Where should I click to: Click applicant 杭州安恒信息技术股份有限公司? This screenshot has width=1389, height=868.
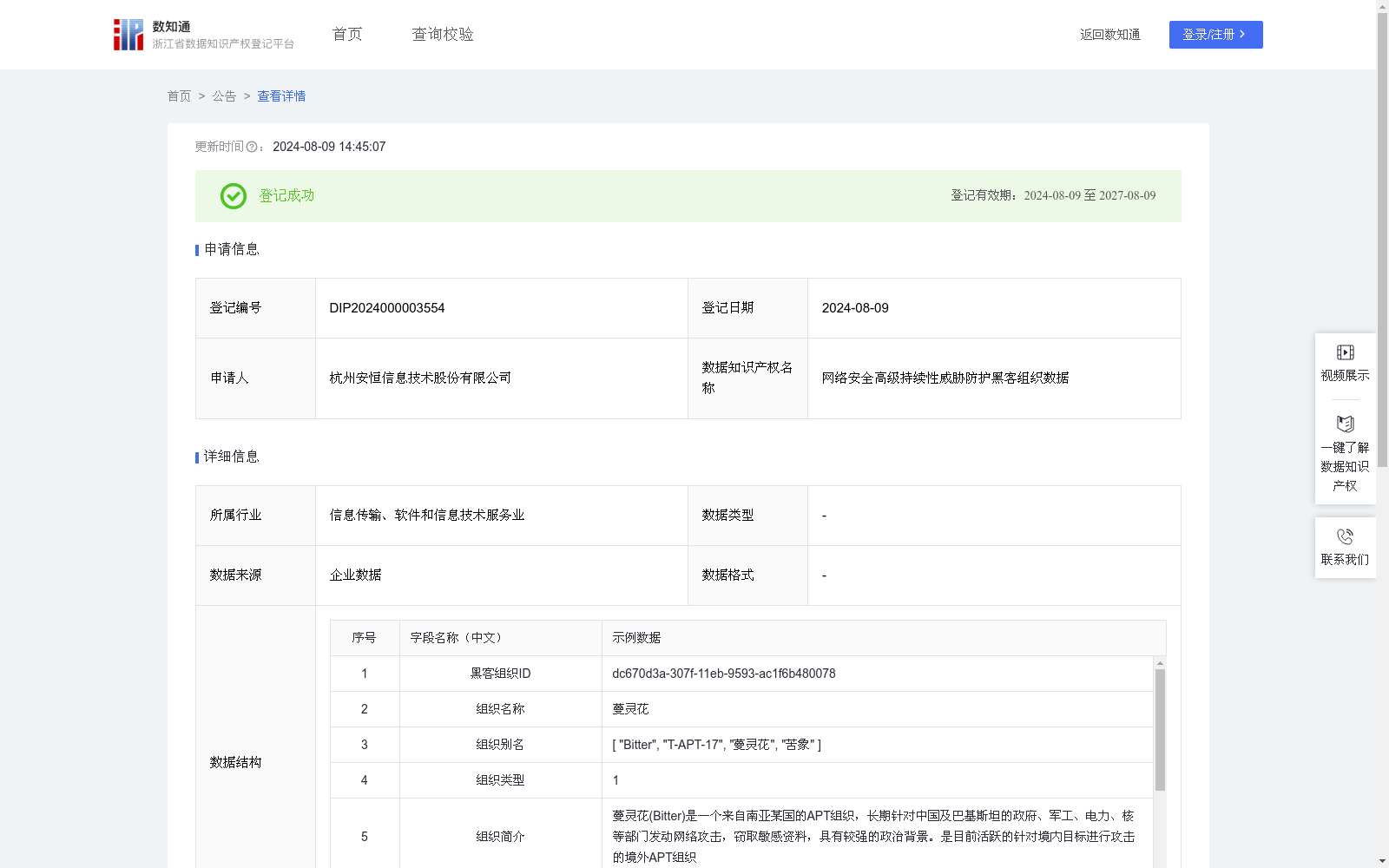click(x=420, y=378)
